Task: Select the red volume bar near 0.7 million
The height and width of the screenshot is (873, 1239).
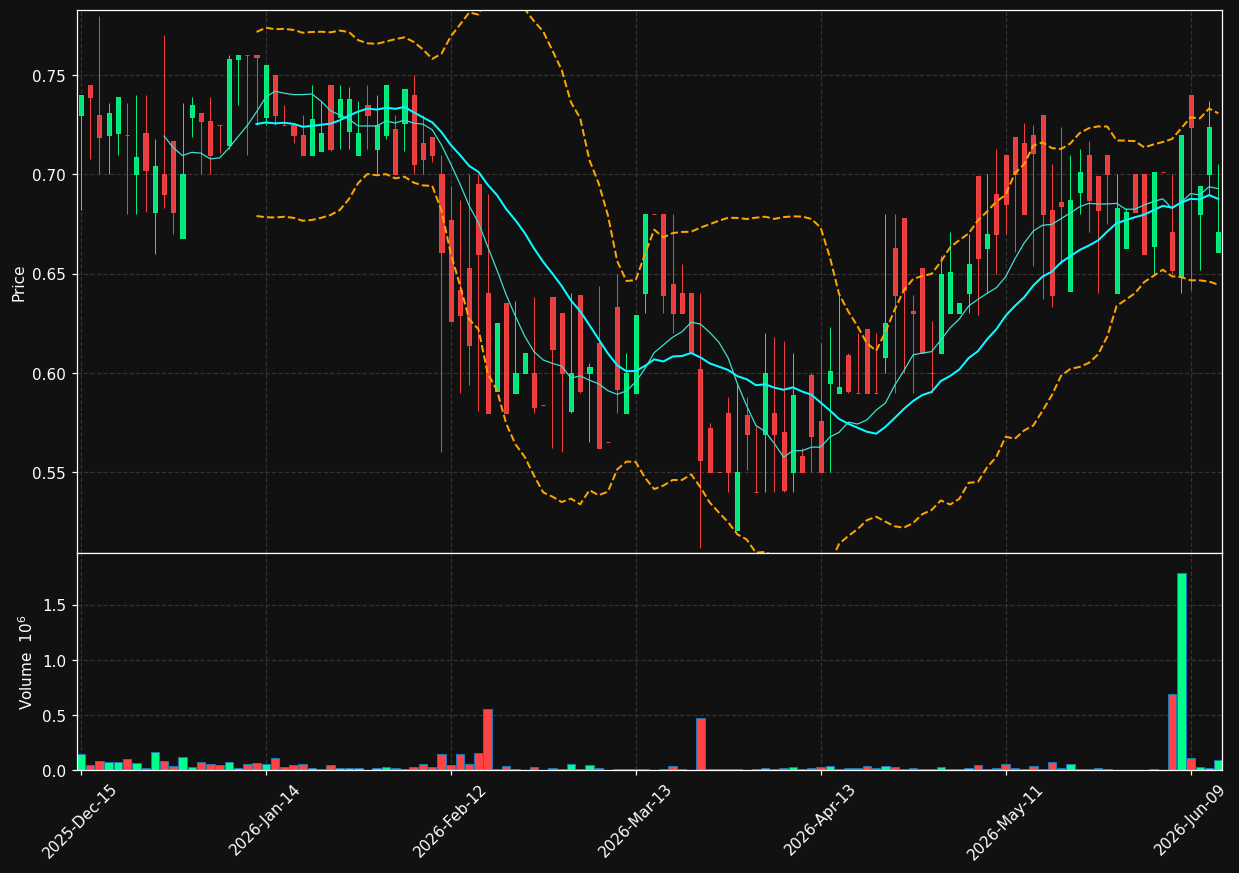Action: tap(1172, 733)
